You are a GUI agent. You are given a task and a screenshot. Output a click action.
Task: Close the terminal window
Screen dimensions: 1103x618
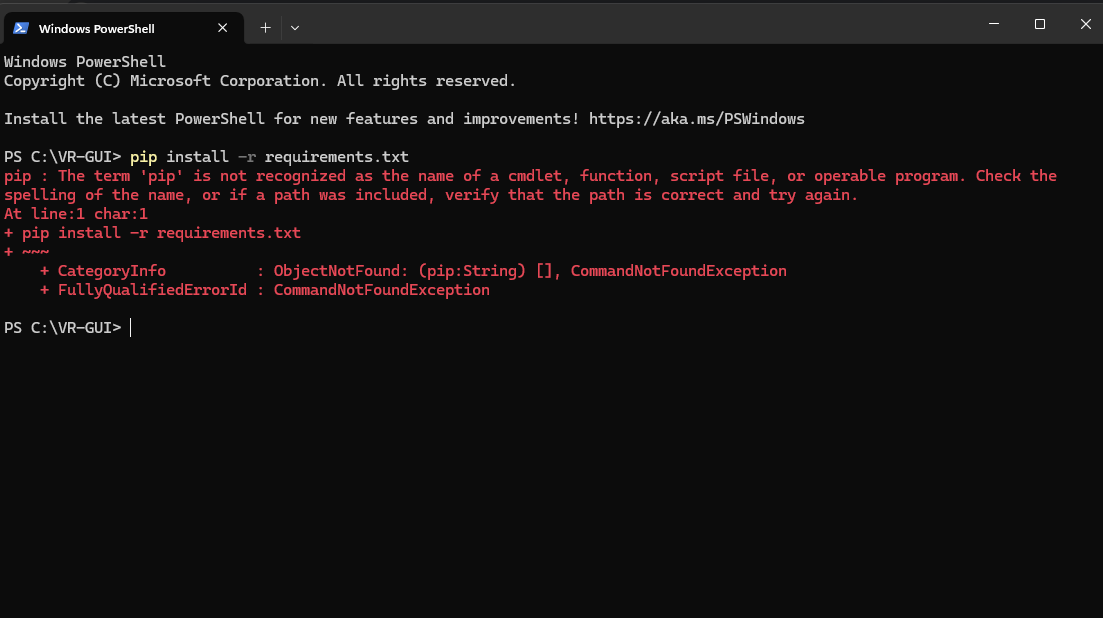click(x=1086, y=24)
